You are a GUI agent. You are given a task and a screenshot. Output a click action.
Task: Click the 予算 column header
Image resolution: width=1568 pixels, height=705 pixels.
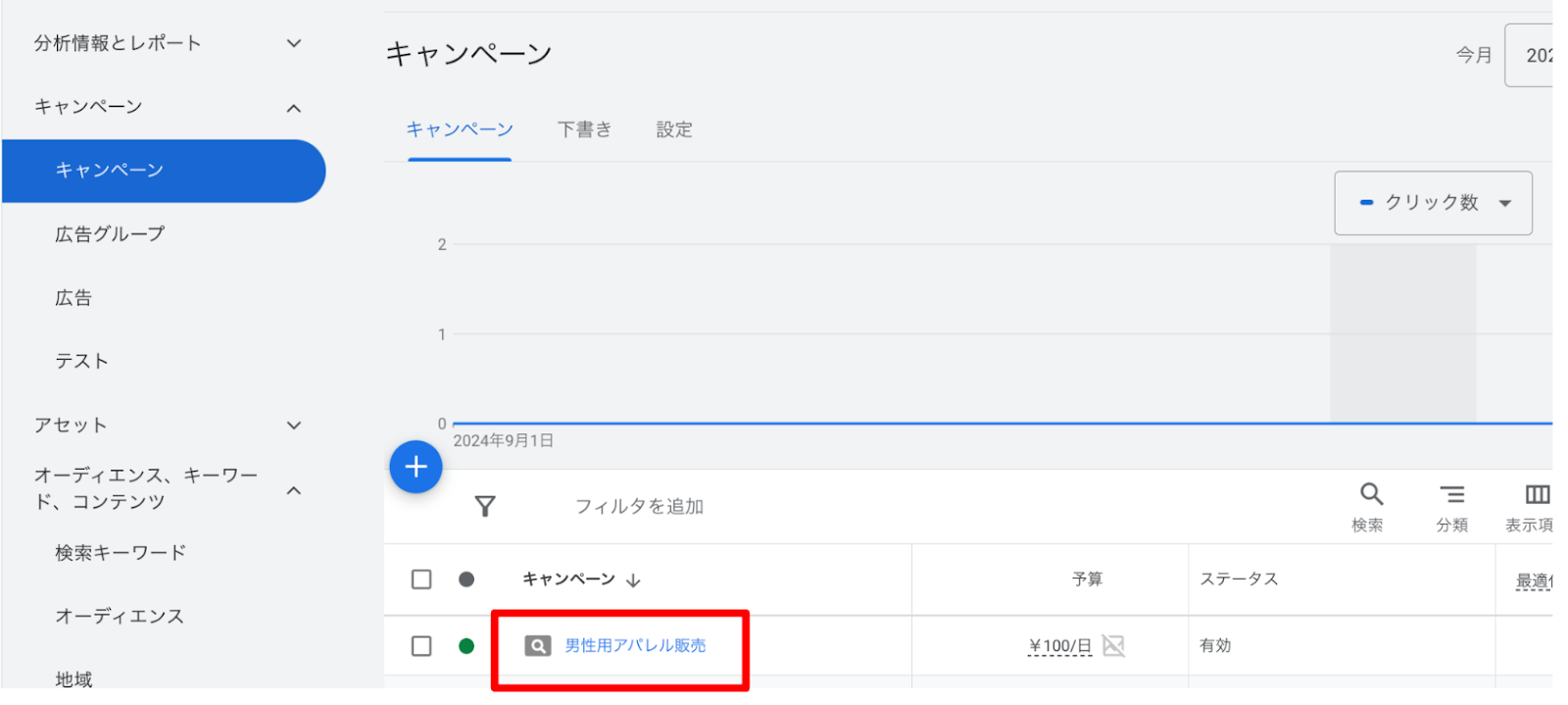coord(1087,579)
